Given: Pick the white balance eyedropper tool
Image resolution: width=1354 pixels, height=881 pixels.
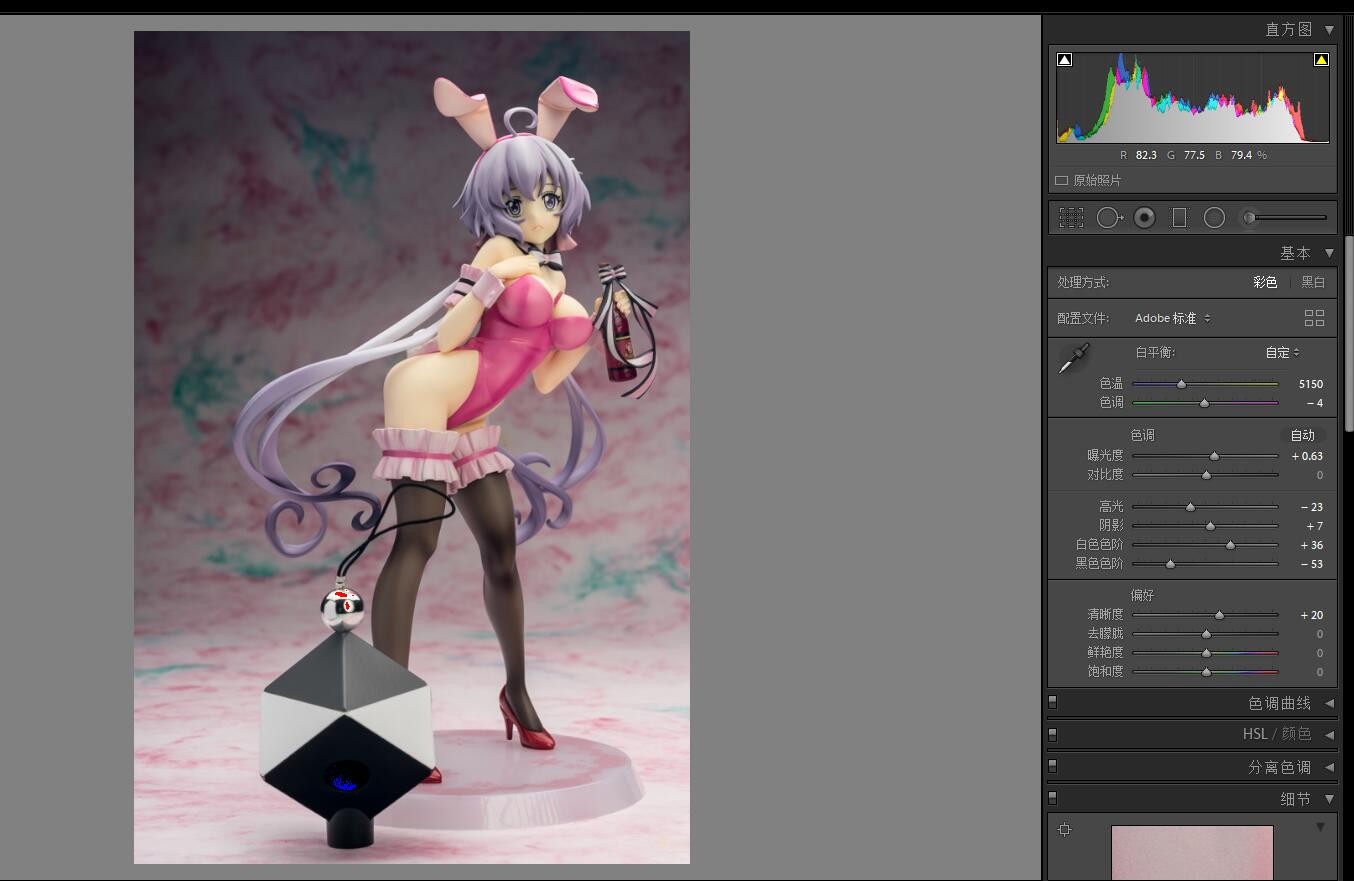Looking at the screenshot, I should point(1074,358).
